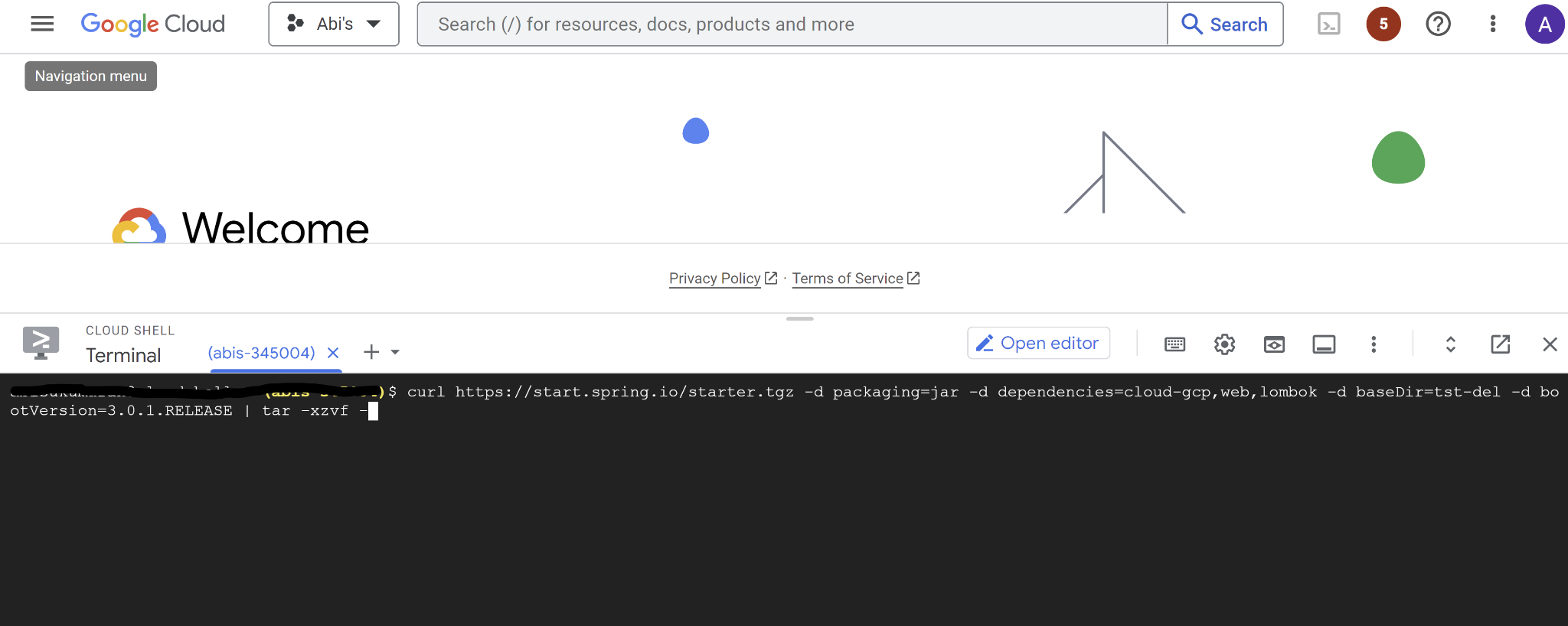Click the Cloud Shell web preview icon
1568x626 pixels.
pyautogui.click(x=1274, y=344)
